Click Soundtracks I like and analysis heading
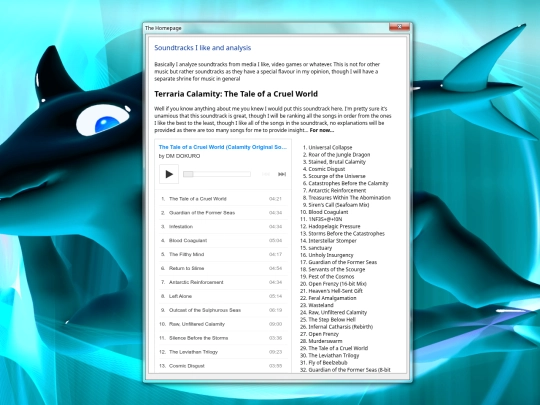Image resolution: width=540 pixels, height=405 pixels. pyautogui.click(x=202, y=48)
